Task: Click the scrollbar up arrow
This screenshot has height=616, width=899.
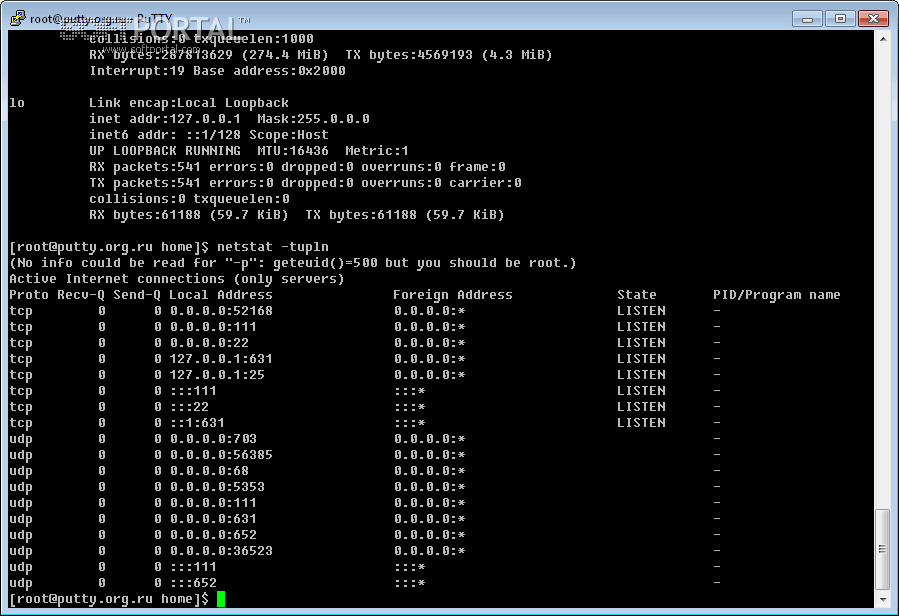Action: click(883, 39)
